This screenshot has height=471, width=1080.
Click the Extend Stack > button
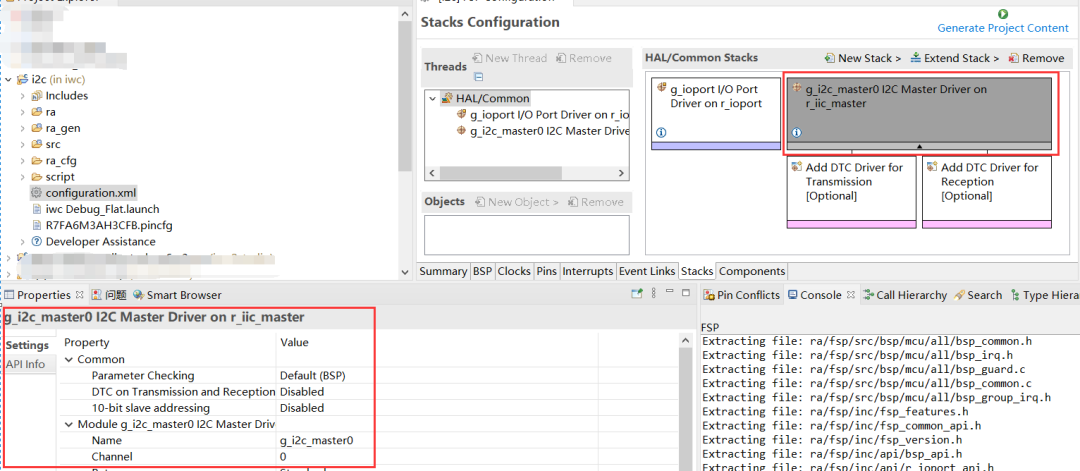tap(955, 58)
